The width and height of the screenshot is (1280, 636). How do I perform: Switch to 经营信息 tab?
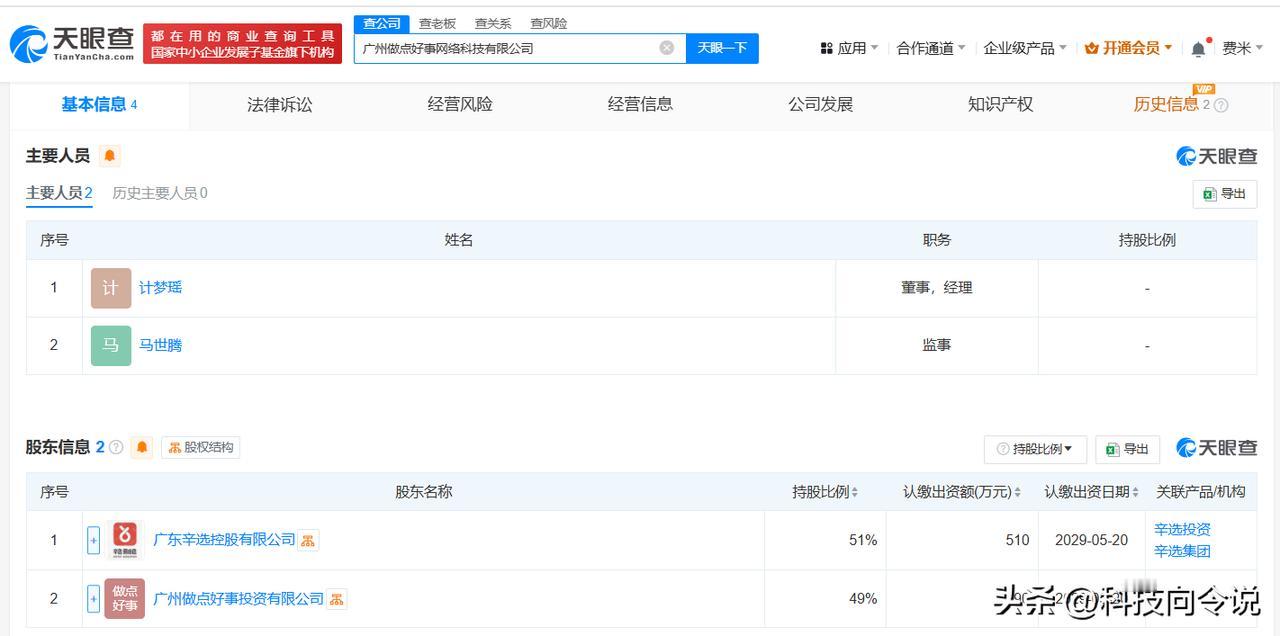click(x=640, y=104)
